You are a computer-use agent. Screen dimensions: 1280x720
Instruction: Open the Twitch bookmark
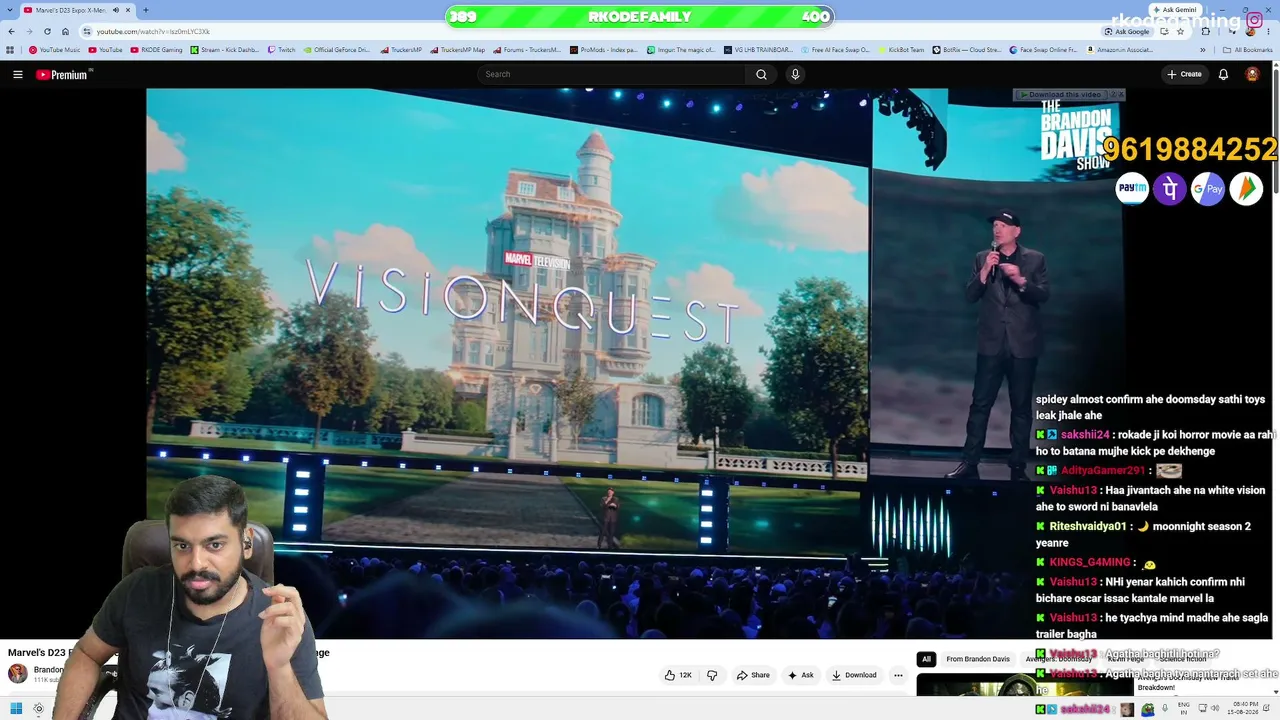[282, 49]
